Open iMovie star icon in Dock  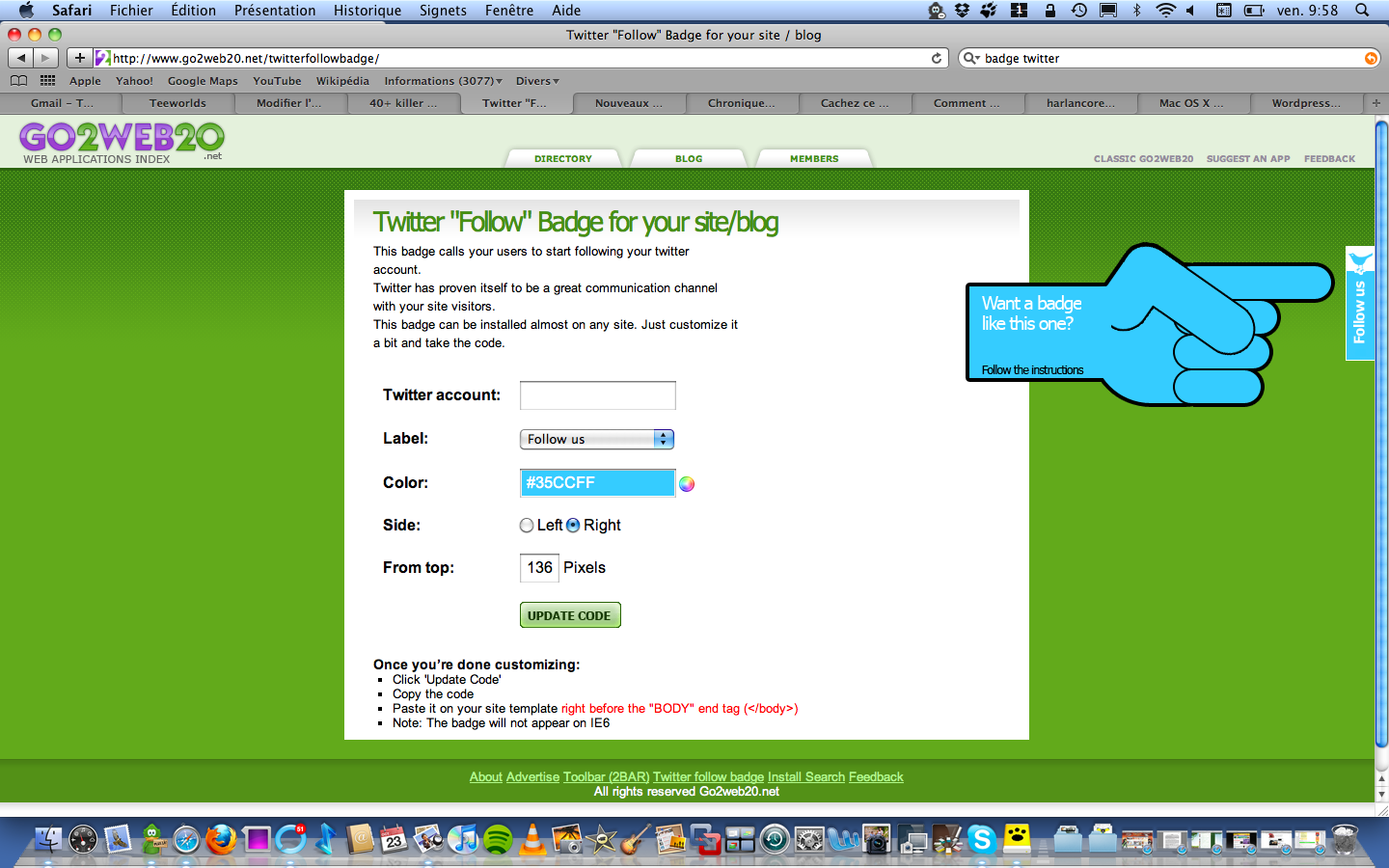[x=602, y=839]
